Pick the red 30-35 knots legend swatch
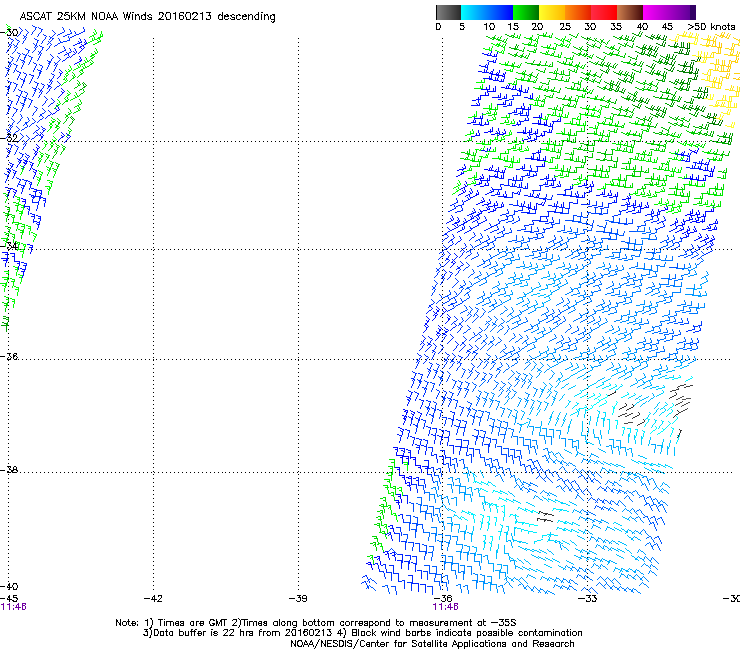Viewport: 740px width, 650px height. pyautogui.click(x=604, y=12)
